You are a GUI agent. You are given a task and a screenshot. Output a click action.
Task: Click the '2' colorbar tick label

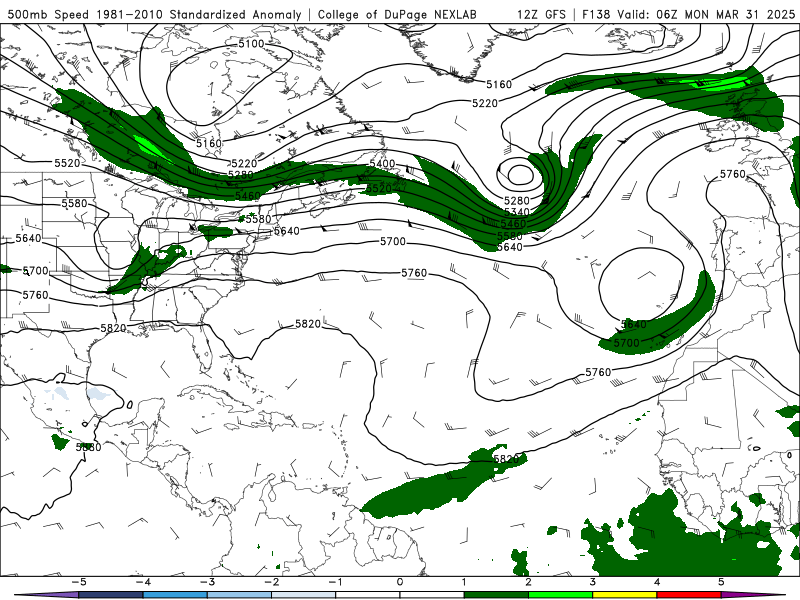click(x=528, y=582)
